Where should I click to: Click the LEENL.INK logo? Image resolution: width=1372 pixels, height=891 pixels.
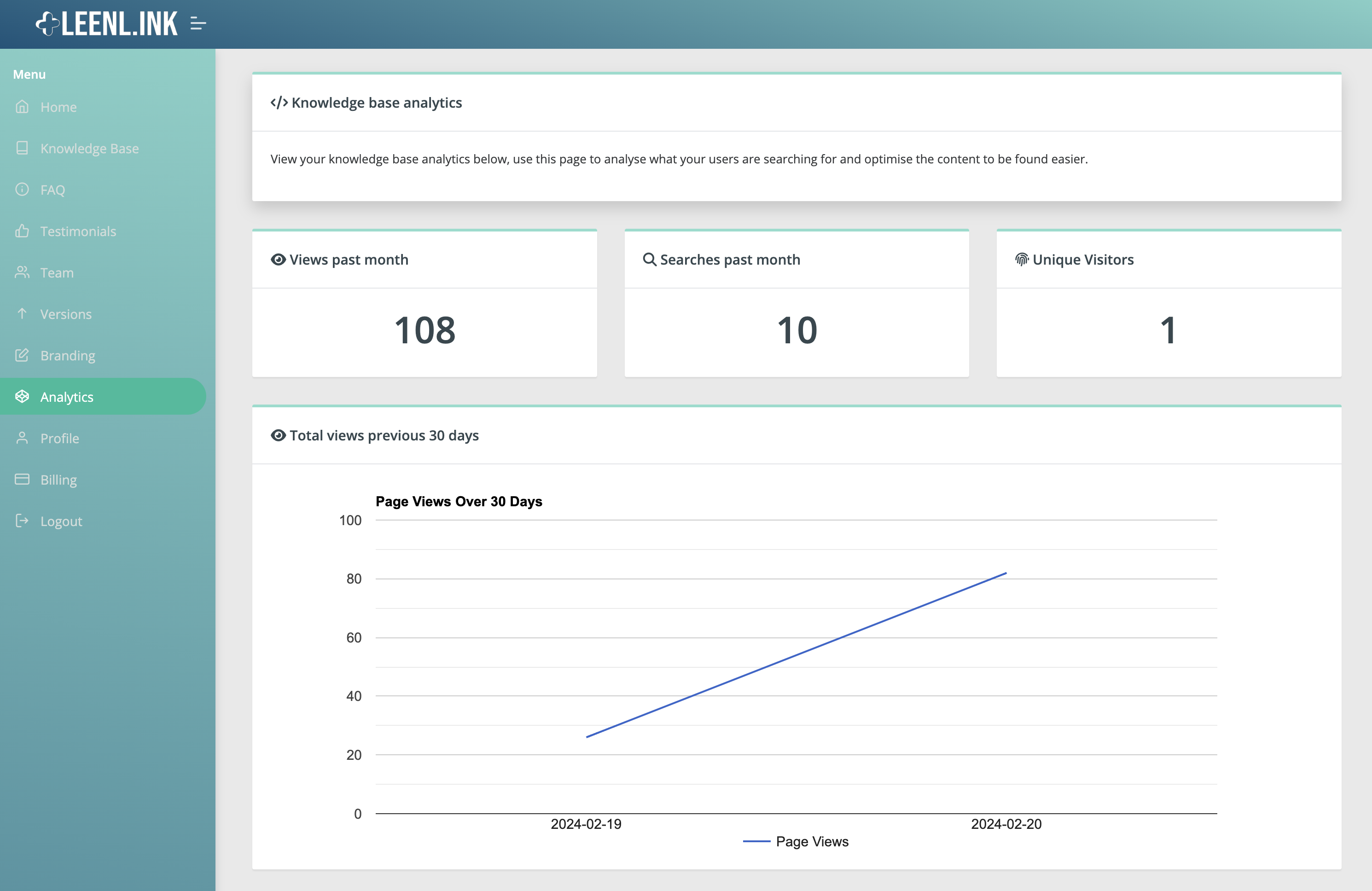(107, 23)
